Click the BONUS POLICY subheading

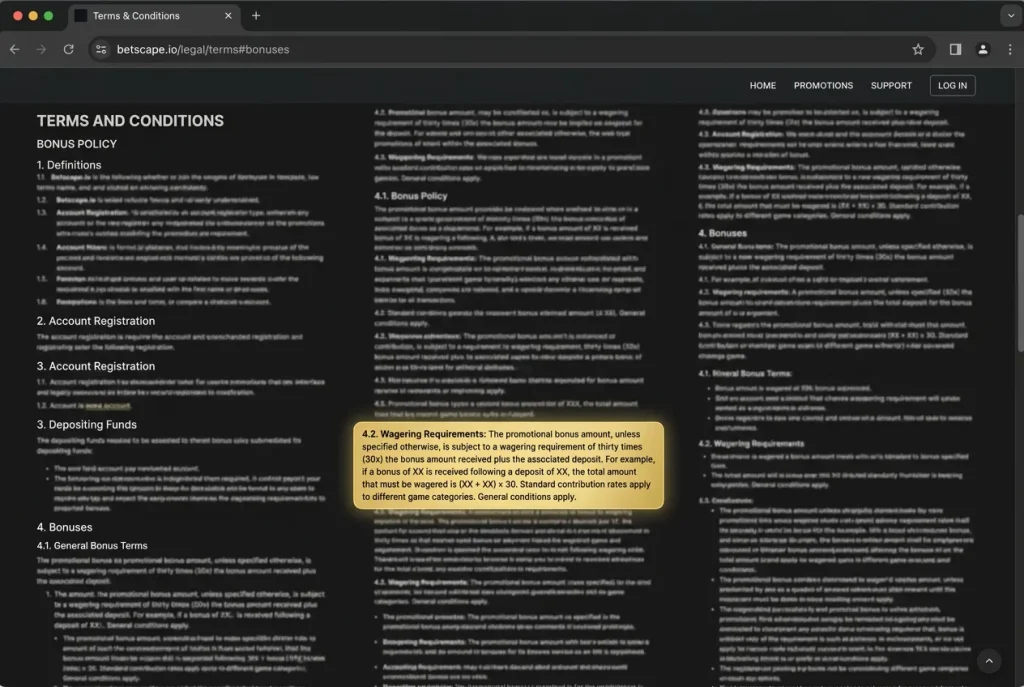tap(76, 144)
